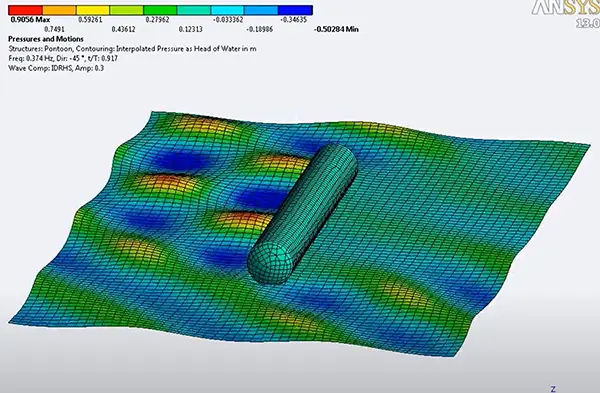The width and height of the screenshot is (600, 393).
Task: Click the red legend color band
Action: coord(25,10)
